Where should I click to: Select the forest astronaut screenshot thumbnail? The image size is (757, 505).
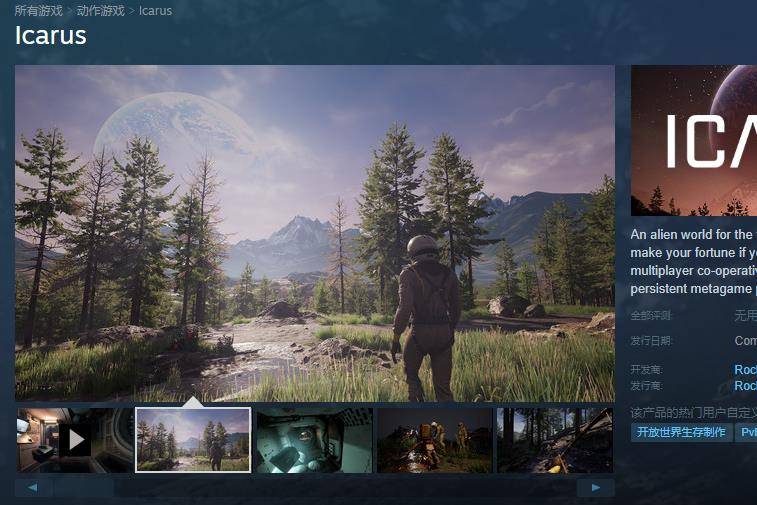pos(193,440)
